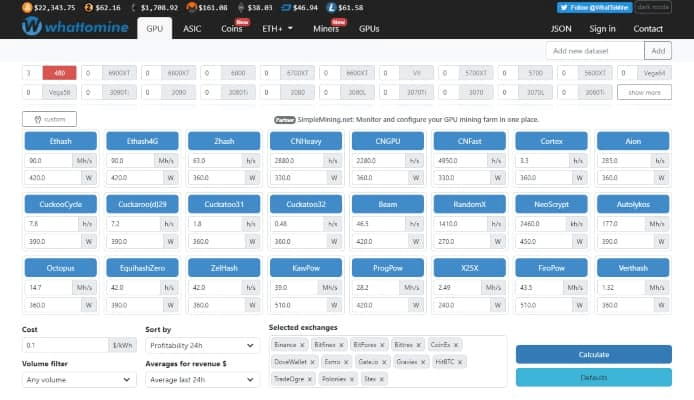
Task: Click the custom button
Action: click(x=50, y=119)
